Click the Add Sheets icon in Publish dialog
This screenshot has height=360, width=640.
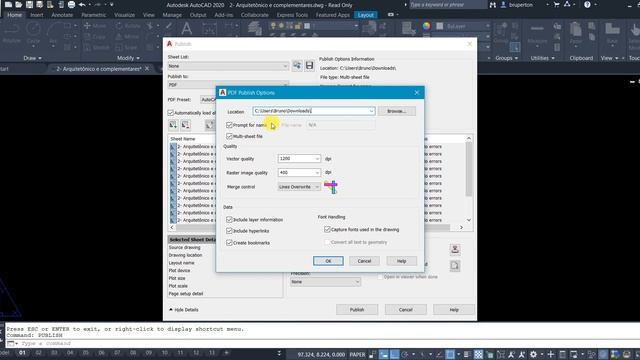173,125
